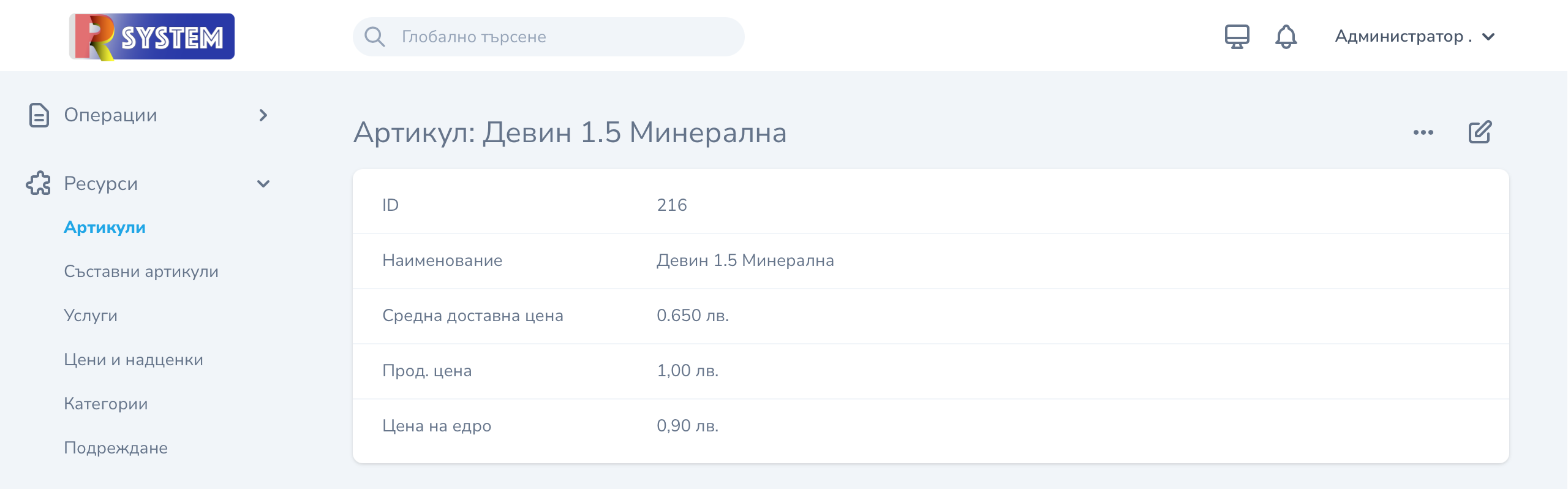Open Подреждане menu item

[116, 448]
